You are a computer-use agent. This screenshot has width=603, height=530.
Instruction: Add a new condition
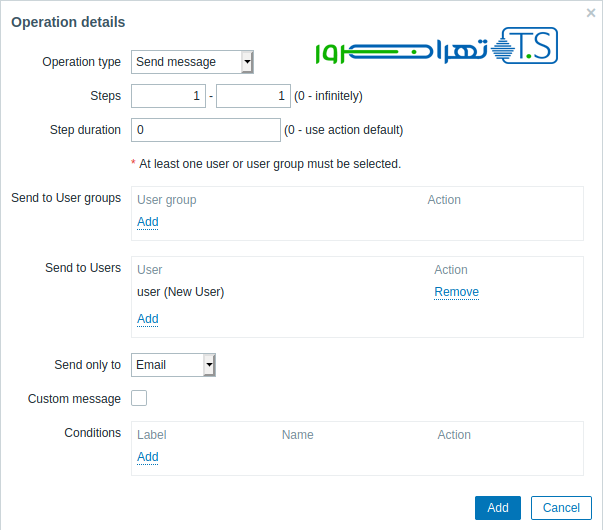148,457
